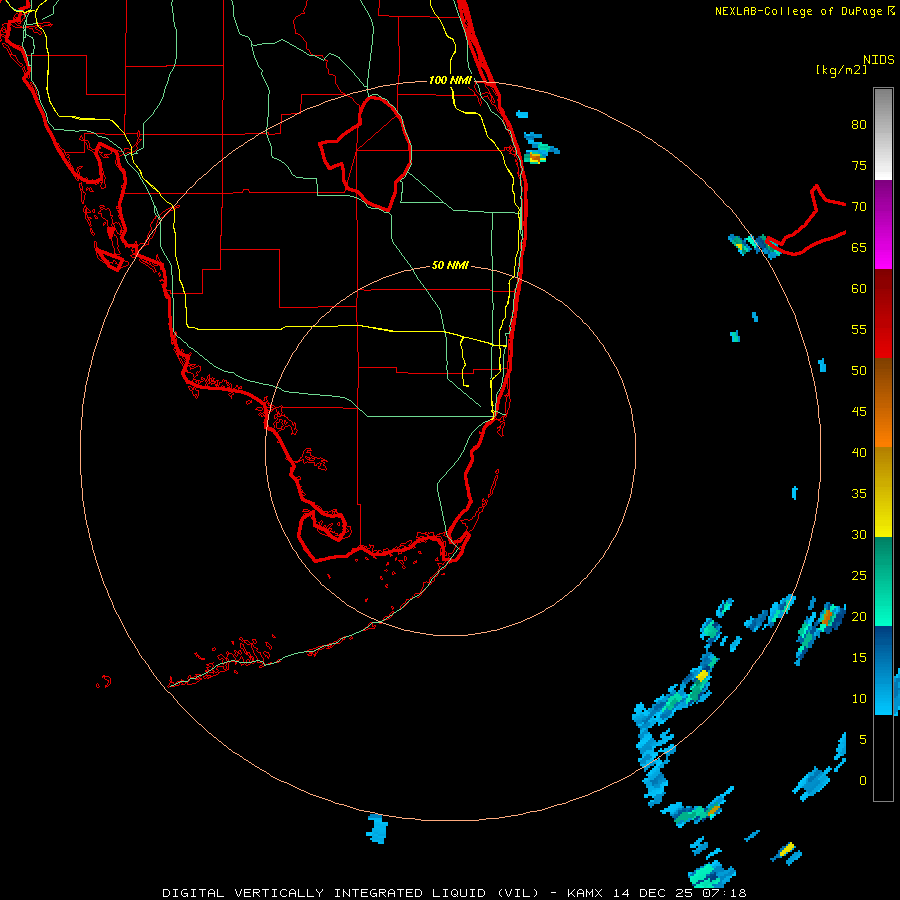Click the NIDS label
Screen dimensions: 900x900
(x=879, y=60)
